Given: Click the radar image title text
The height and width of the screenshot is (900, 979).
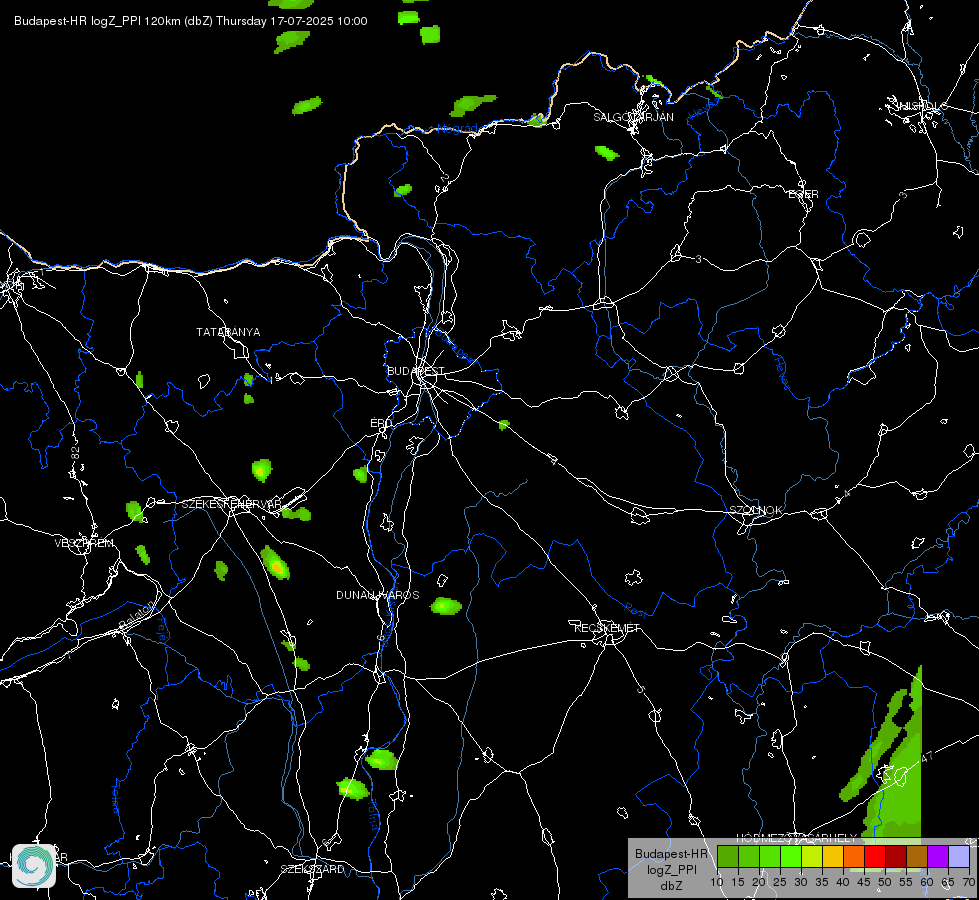Looking at the screenshot, I should pyautogui.click(x=190, y=21).
